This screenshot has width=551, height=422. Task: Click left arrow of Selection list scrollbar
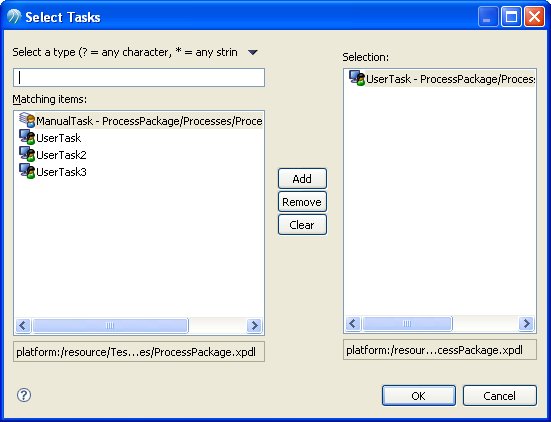click(x=353, y=323)
